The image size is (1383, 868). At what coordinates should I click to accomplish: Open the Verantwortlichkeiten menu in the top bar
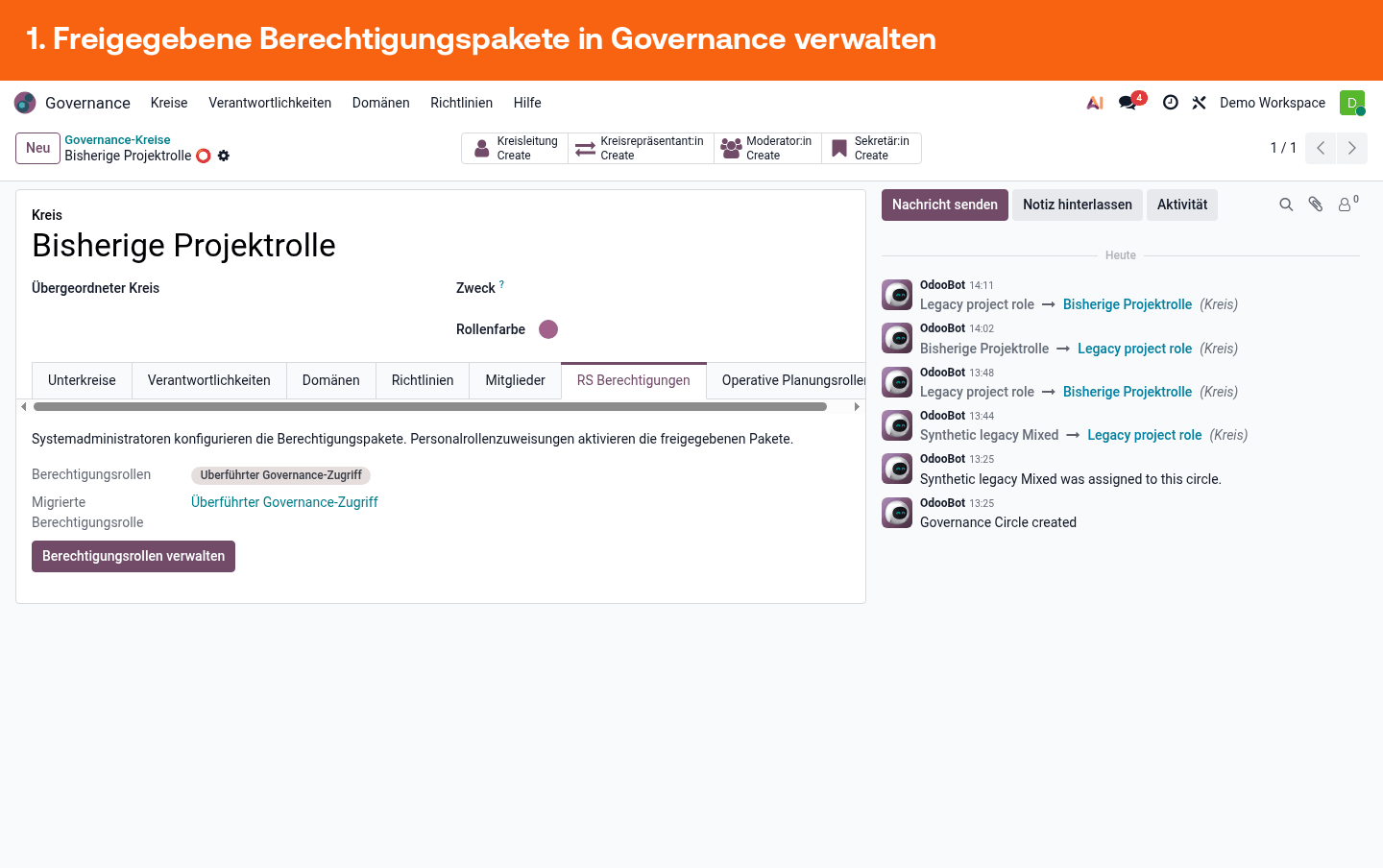click(270, 103)
